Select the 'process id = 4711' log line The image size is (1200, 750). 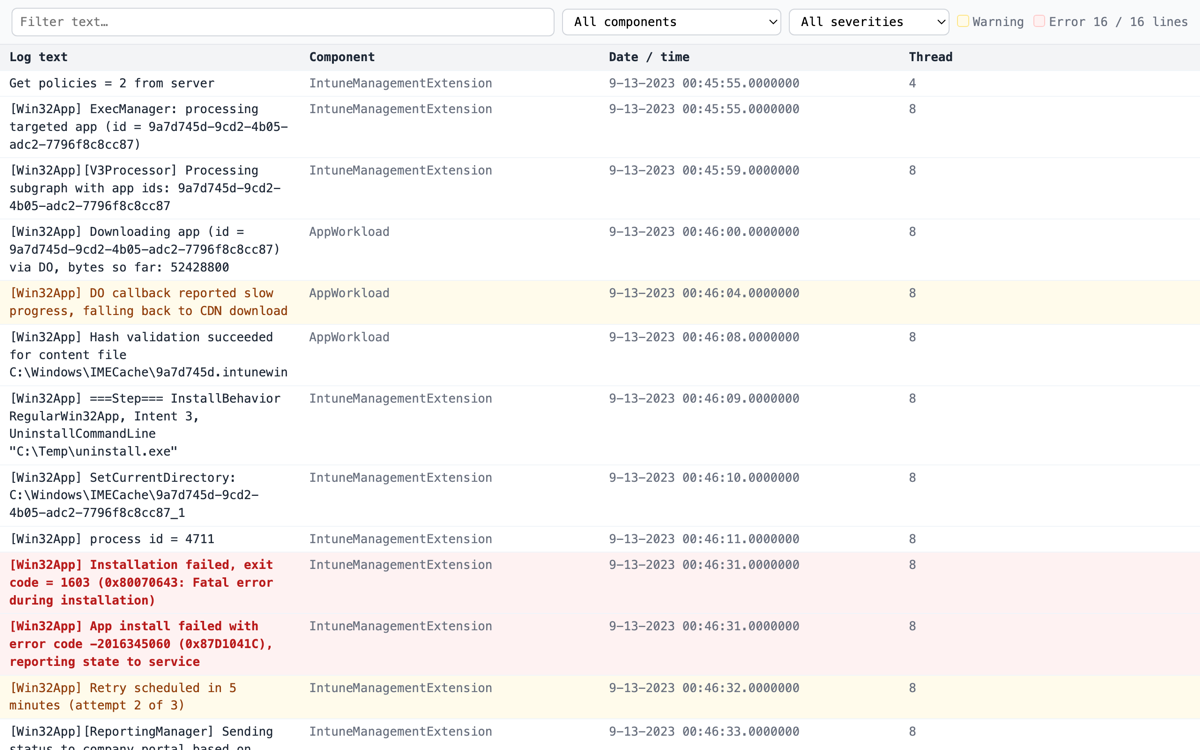coord(600,539)
